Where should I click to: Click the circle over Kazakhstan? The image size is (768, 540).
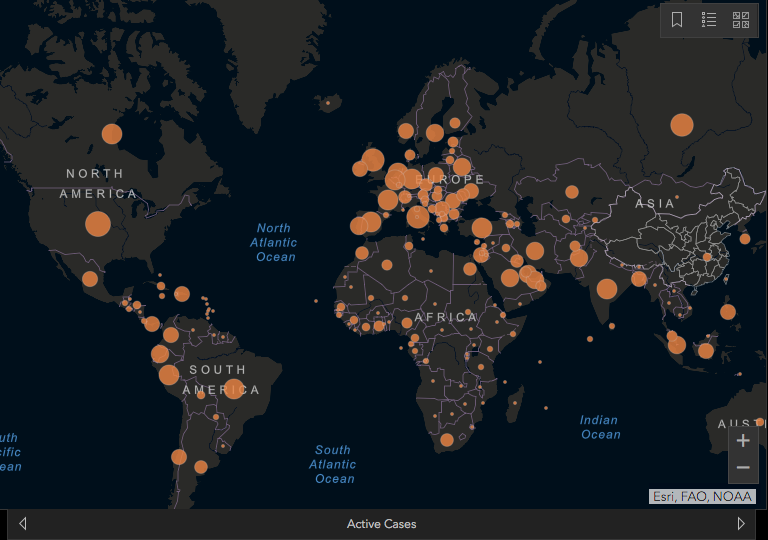click(572, 192)
